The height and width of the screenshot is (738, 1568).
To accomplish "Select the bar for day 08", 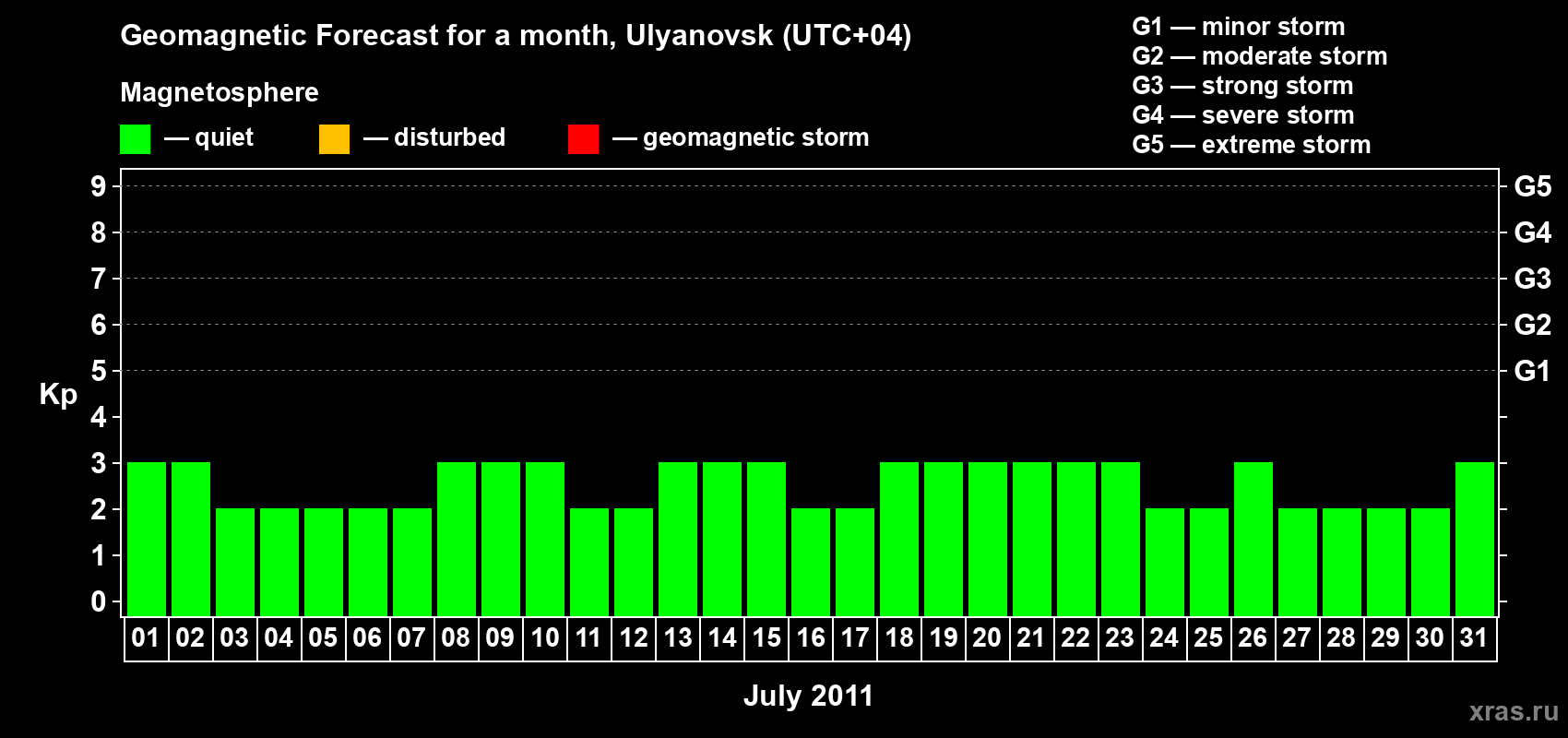I will coord(457,539).
